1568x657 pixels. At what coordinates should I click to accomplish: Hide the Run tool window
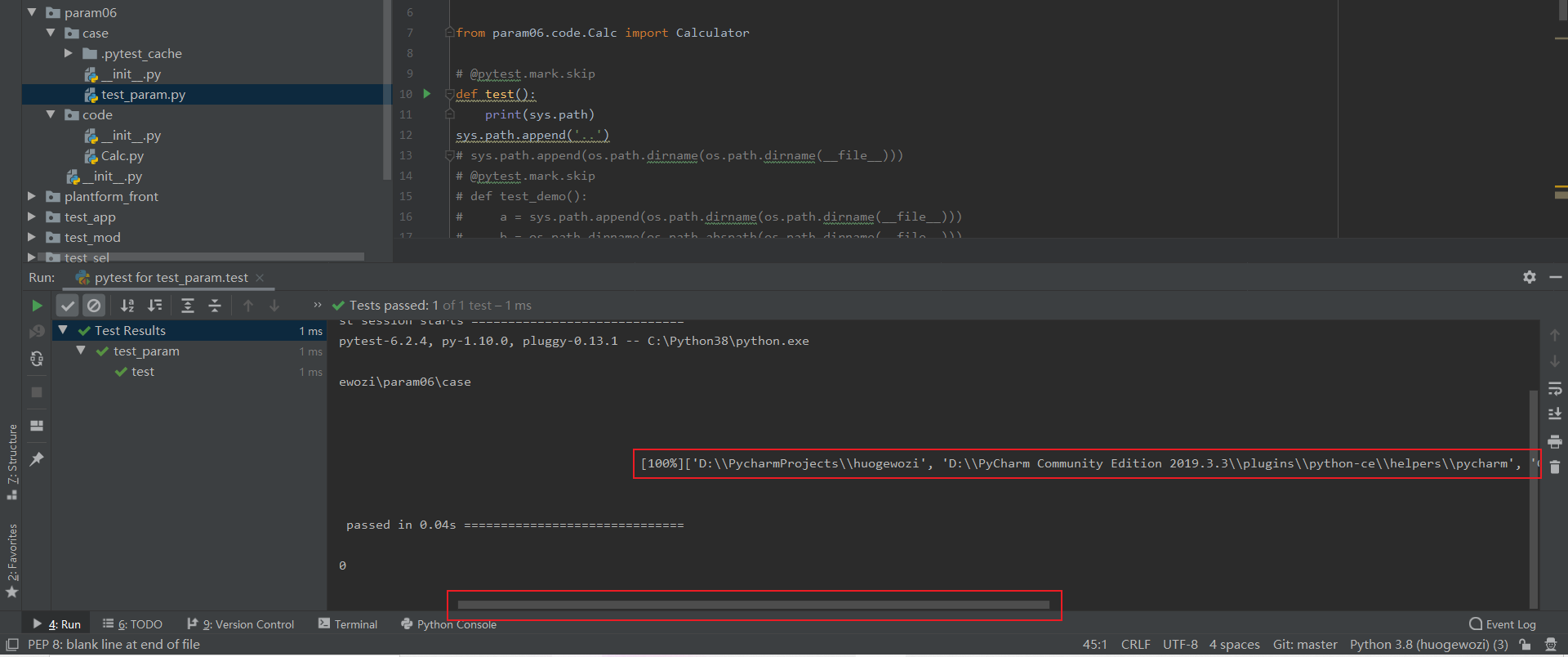[x=1556, y=277]
